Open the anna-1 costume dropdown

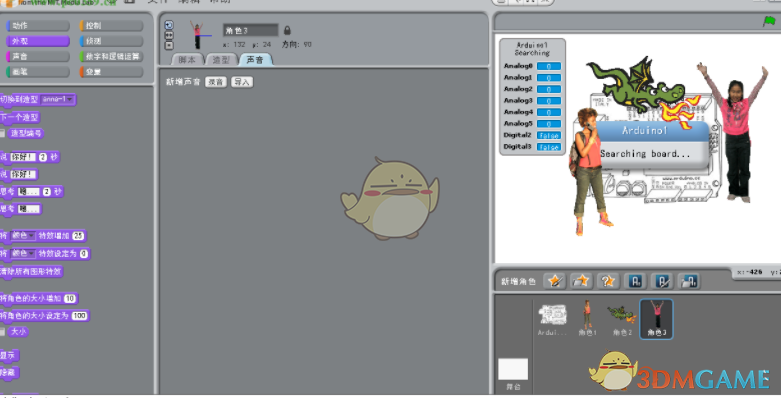point(58,100)
